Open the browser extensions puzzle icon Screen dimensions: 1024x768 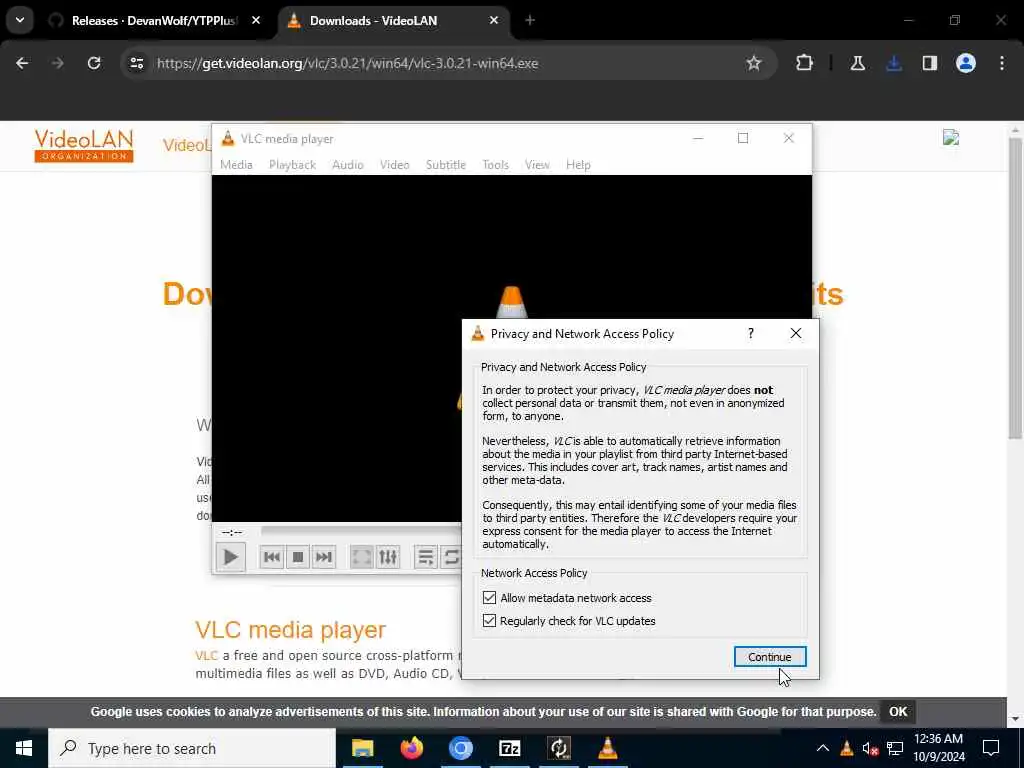(x=805, y=63)
